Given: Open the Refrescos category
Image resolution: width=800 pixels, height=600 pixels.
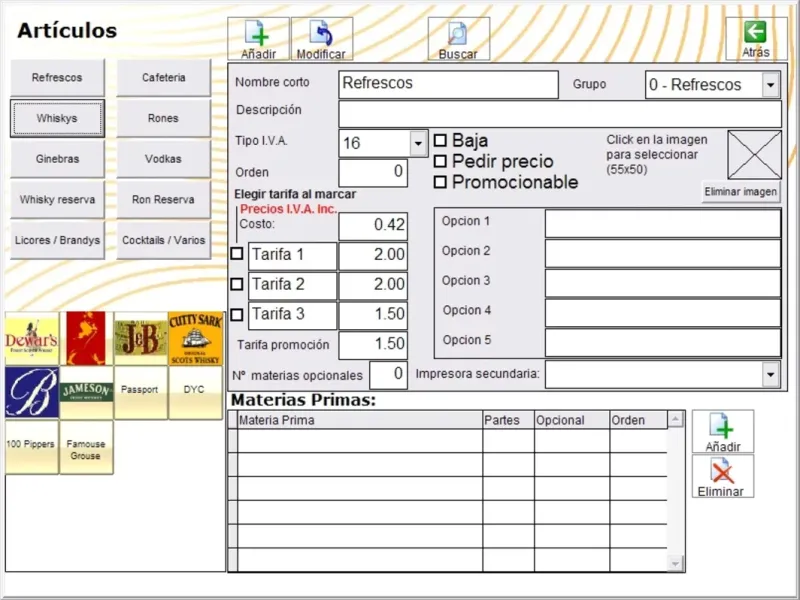Looking at the screenshot, I should click(57, 78).
